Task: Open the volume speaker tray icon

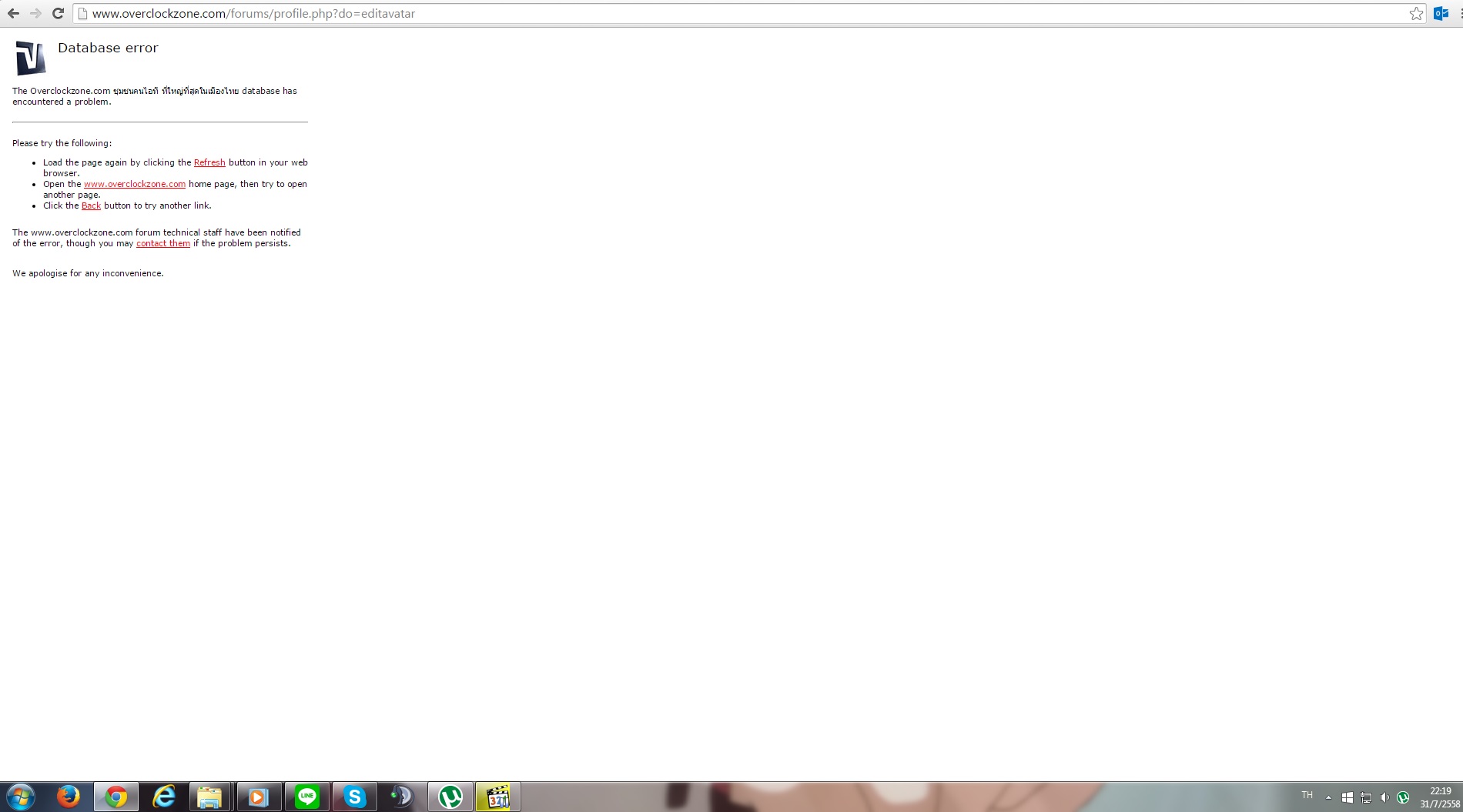Action: point(1384,797)
